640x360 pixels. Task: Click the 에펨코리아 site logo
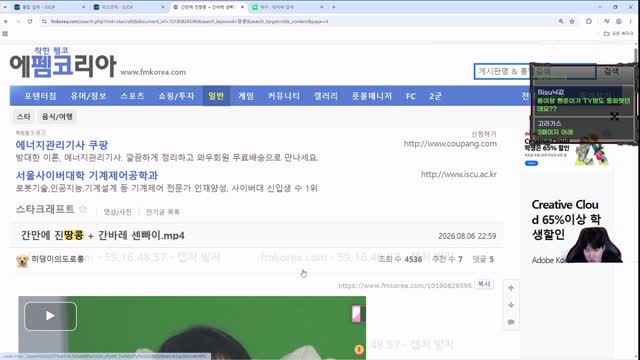tap(63, 63)
